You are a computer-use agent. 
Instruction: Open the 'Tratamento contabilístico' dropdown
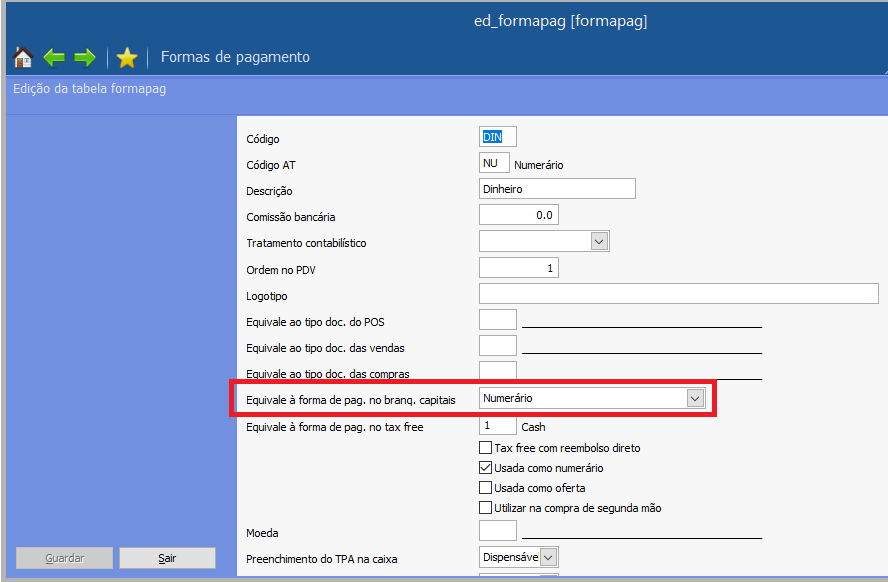599,241
